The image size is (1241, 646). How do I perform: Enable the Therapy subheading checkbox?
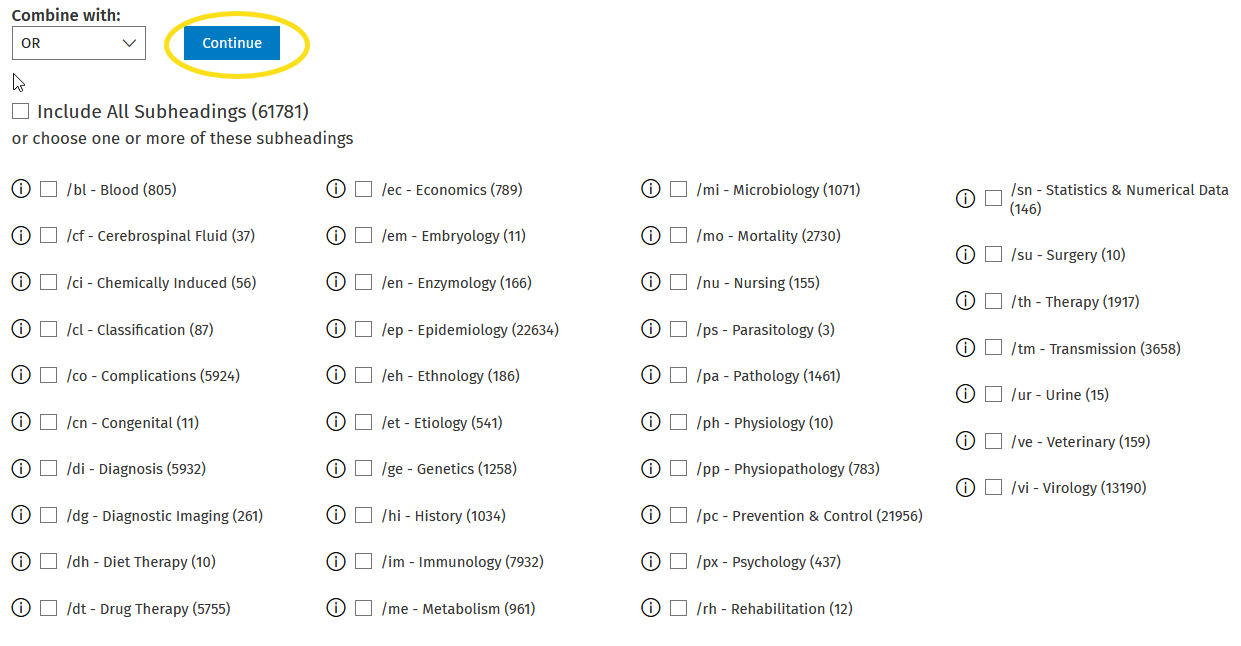click(x=993, y=301)
